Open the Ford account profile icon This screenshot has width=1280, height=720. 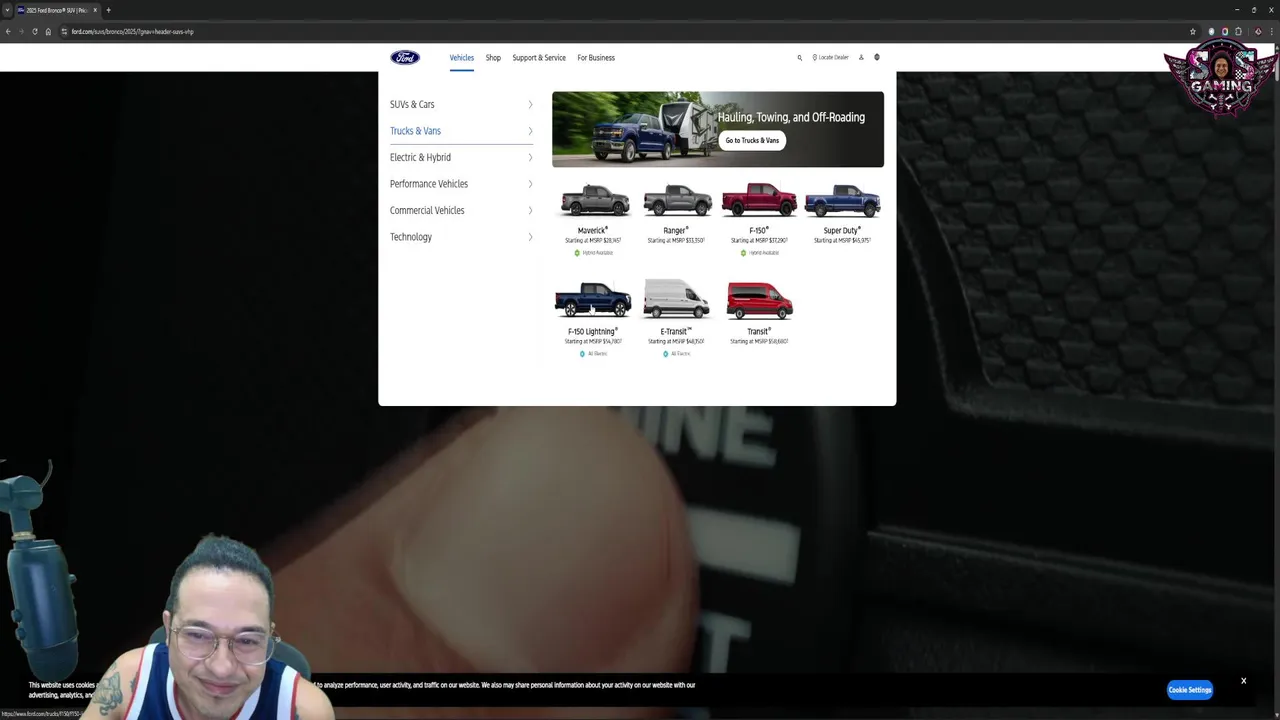[861, 57]
